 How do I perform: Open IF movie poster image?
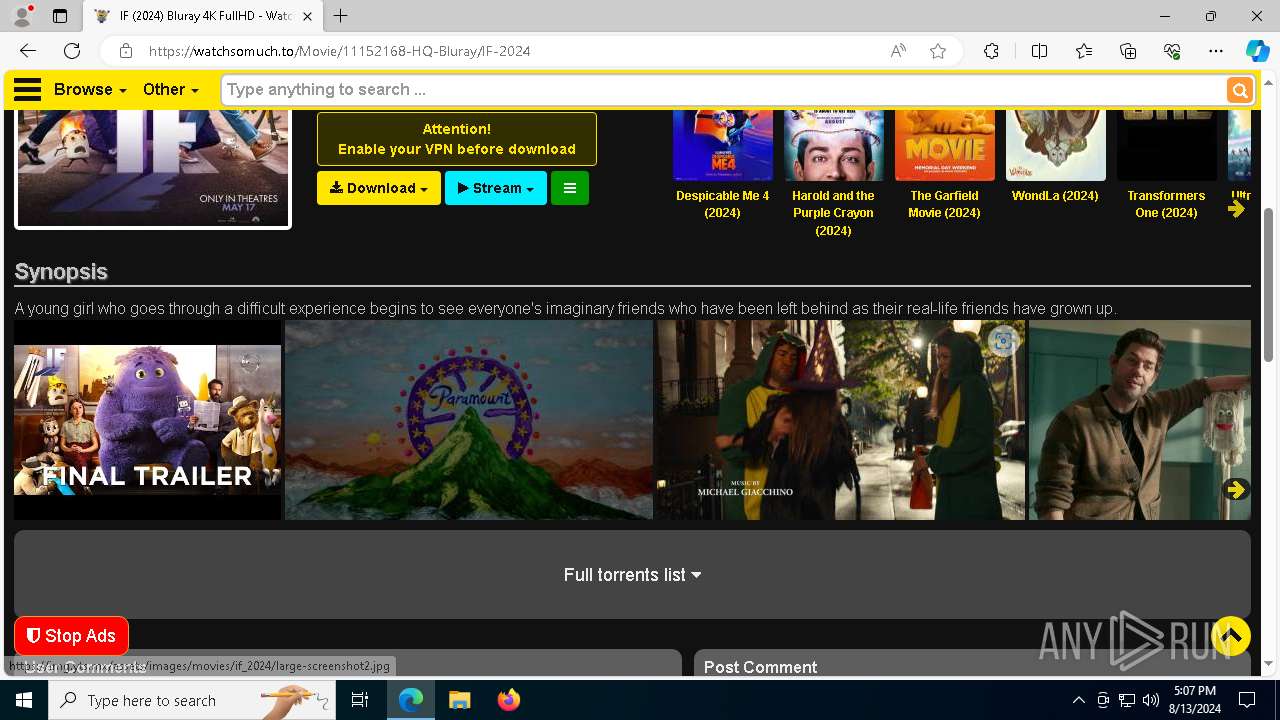click(x=153, y=168)
